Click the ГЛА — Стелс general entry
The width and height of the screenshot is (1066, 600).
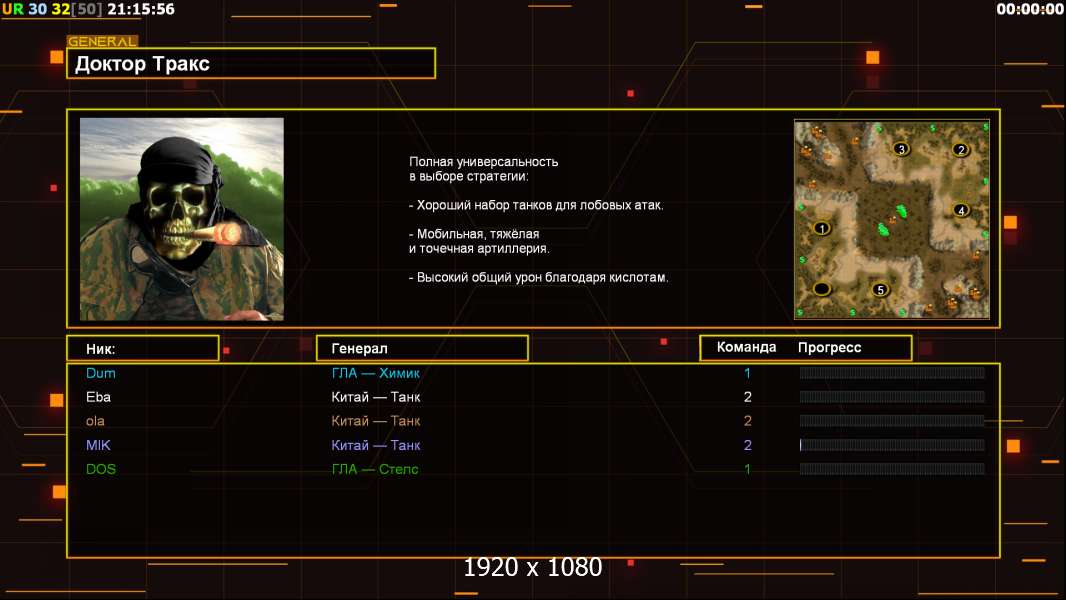(375, 469)
